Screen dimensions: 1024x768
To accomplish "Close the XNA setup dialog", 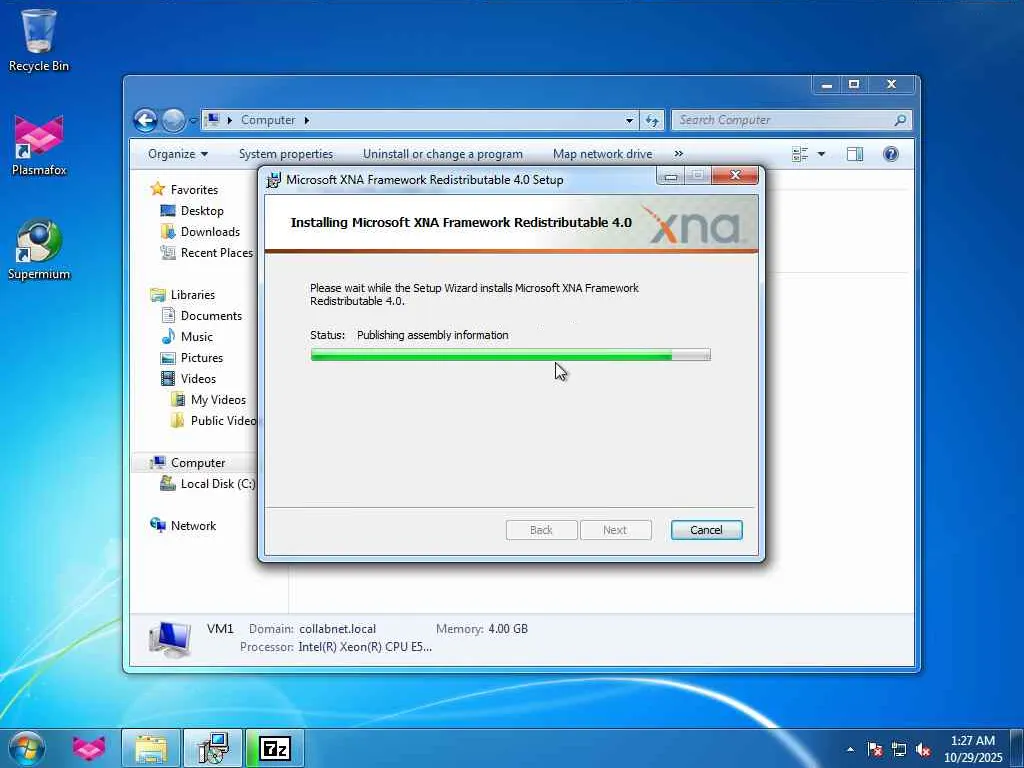I will click(735, 175).
